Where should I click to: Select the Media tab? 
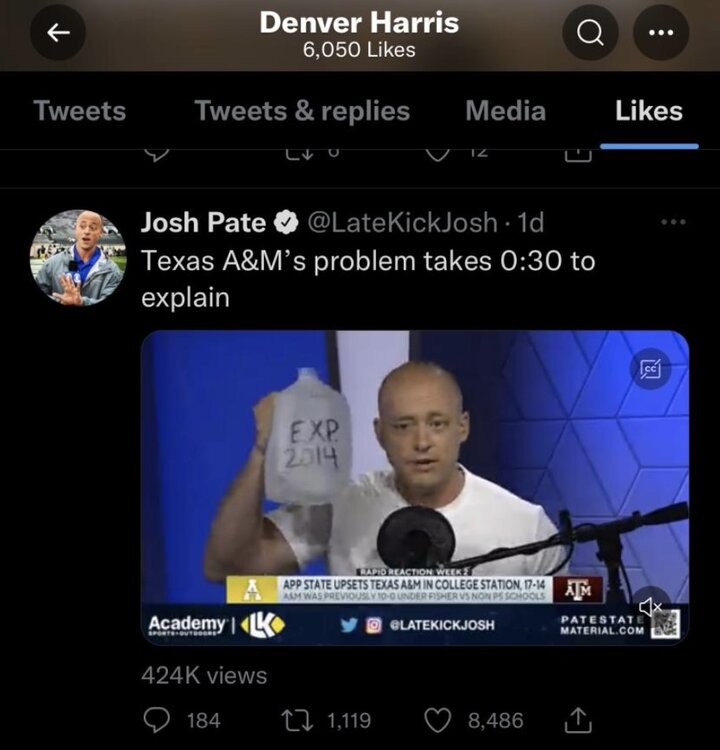[505, 111]
